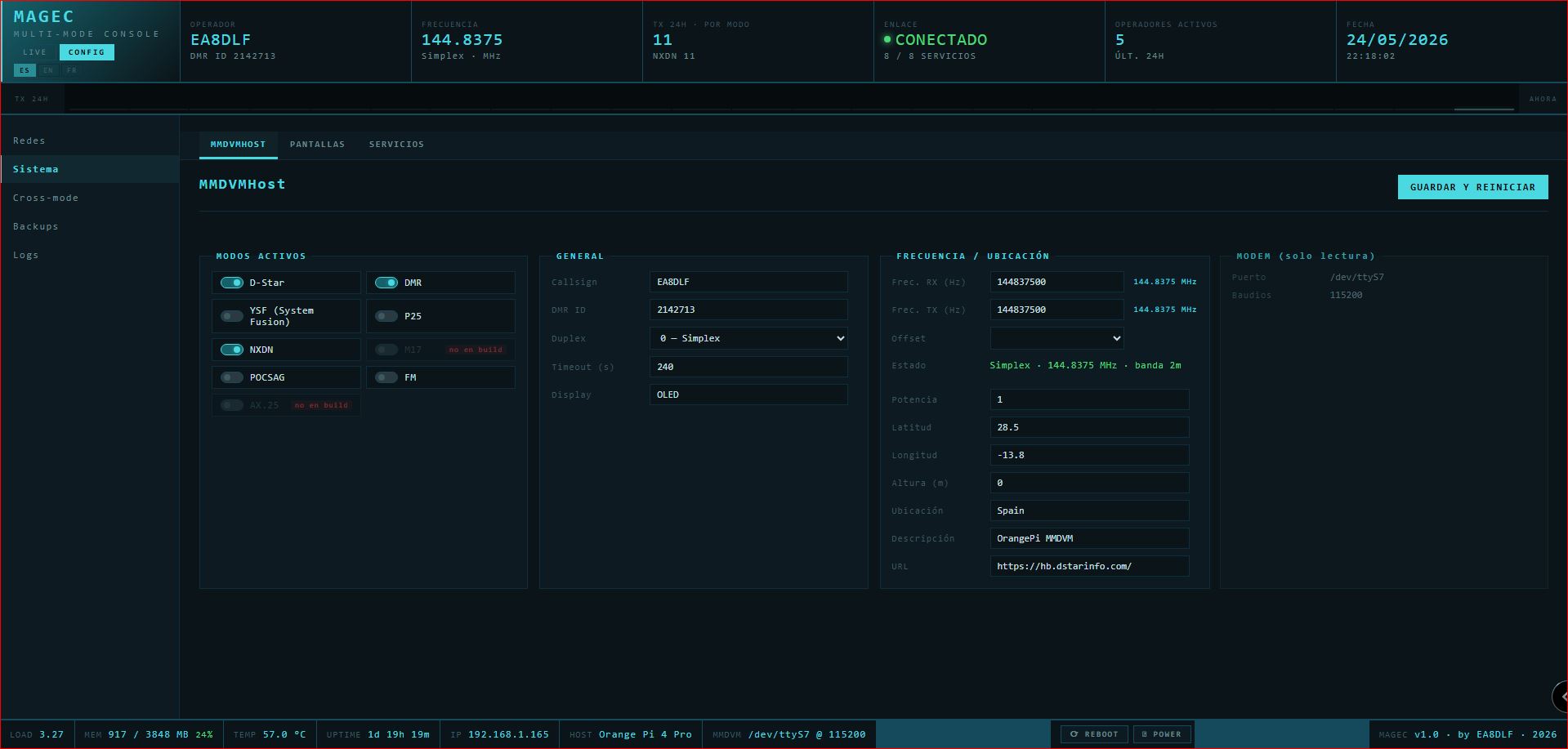This screenshot has width=1568, height=749.
Task: Switch to LIVE view
Action: tap(35, 52)
